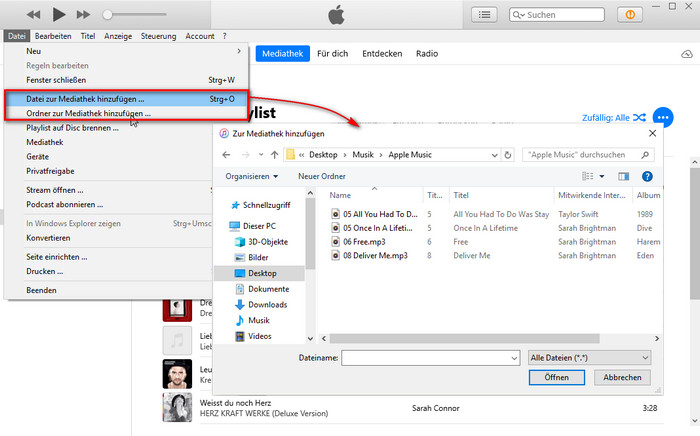Switch to the Mediathek tab

(283, 54)
